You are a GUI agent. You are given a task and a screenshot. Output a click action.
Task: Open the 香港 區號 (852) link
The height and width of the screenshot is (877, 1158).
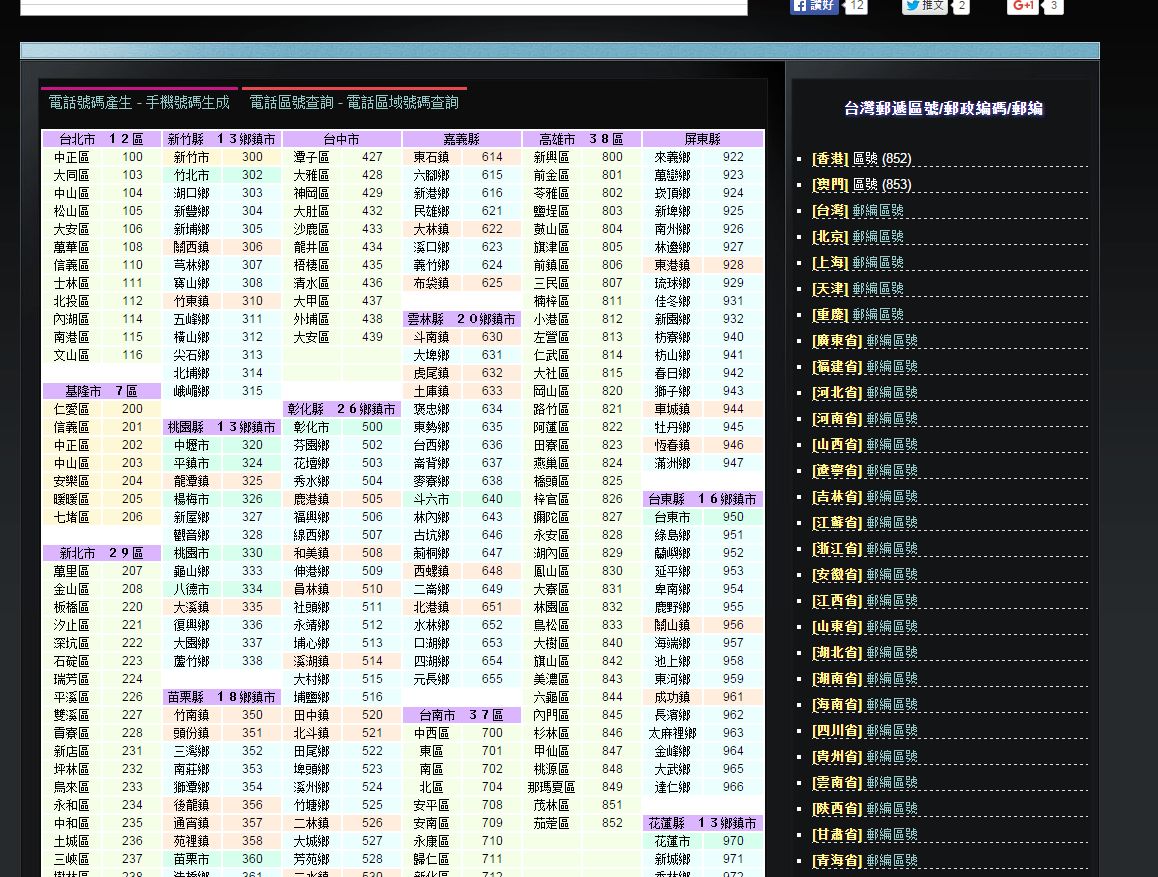click(861, 159)
